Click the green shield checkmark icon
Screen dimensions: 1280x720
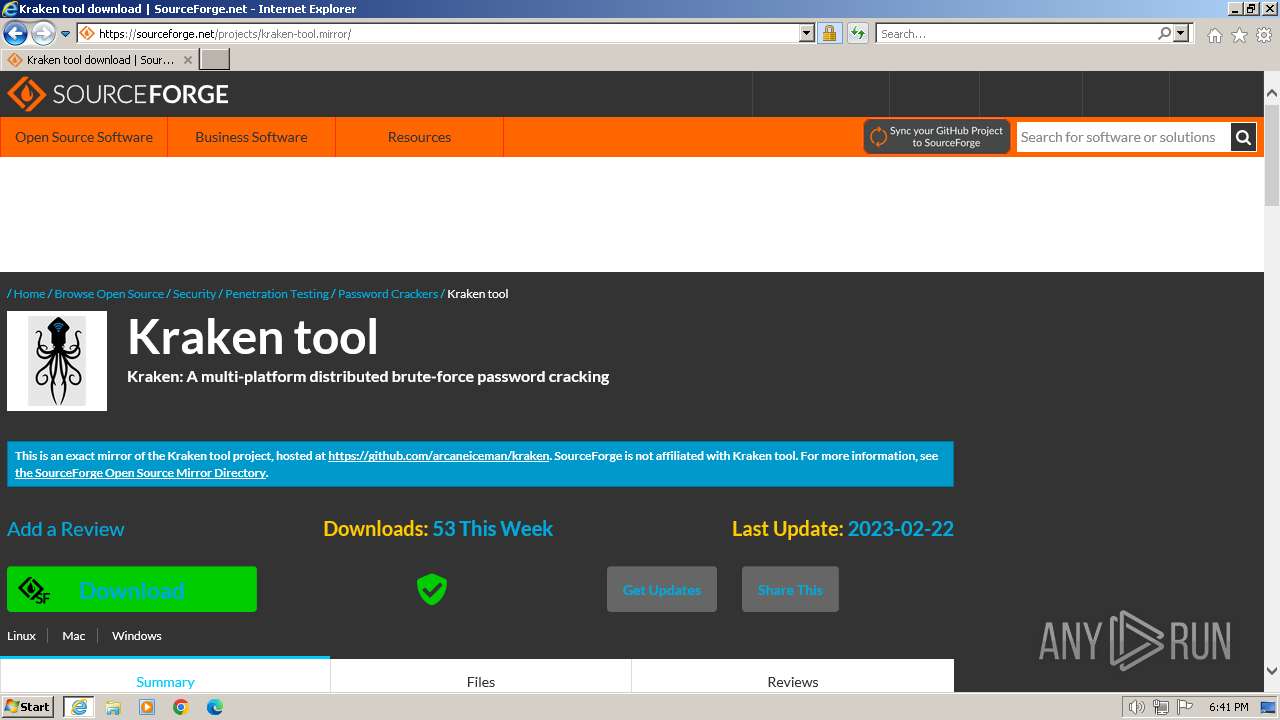click(432, 590)
